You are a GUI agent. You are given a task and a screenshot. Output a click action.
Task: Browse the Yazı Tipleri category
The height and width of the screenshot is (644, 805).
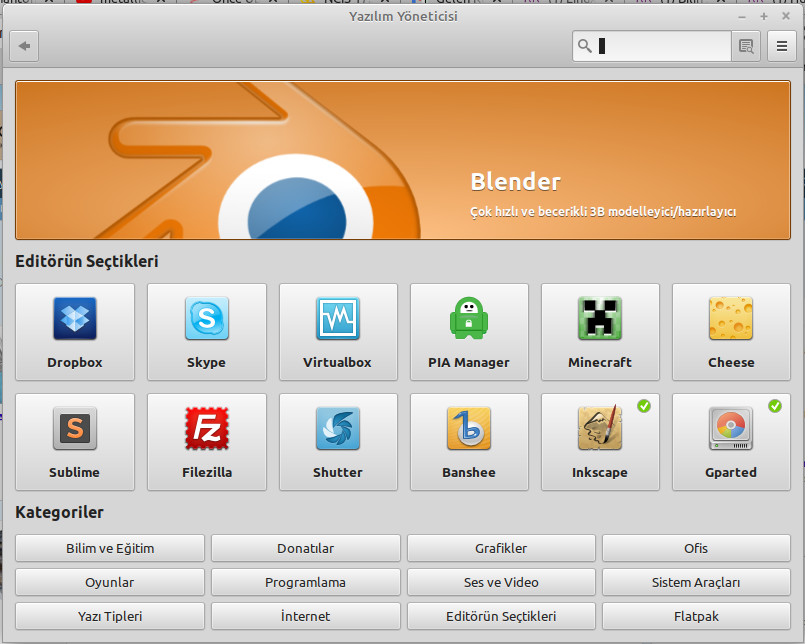tap(110, 616)
